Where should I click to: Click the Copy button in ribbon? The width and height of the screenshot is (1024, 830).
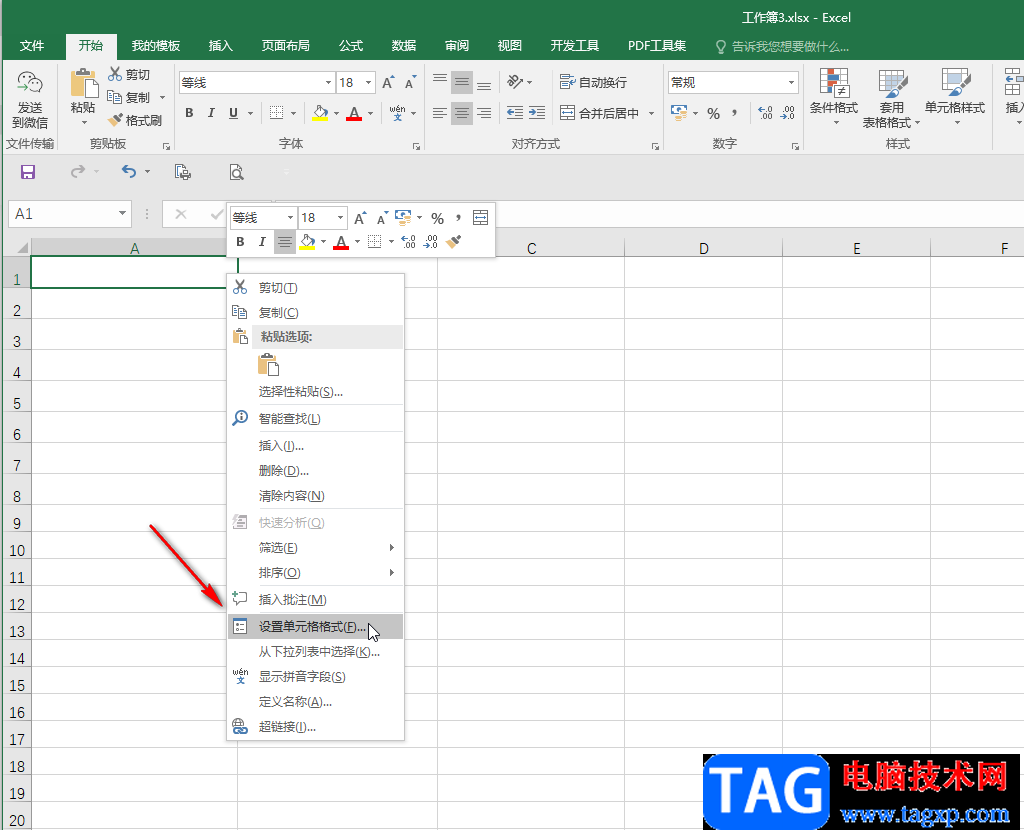pos(129,97)
